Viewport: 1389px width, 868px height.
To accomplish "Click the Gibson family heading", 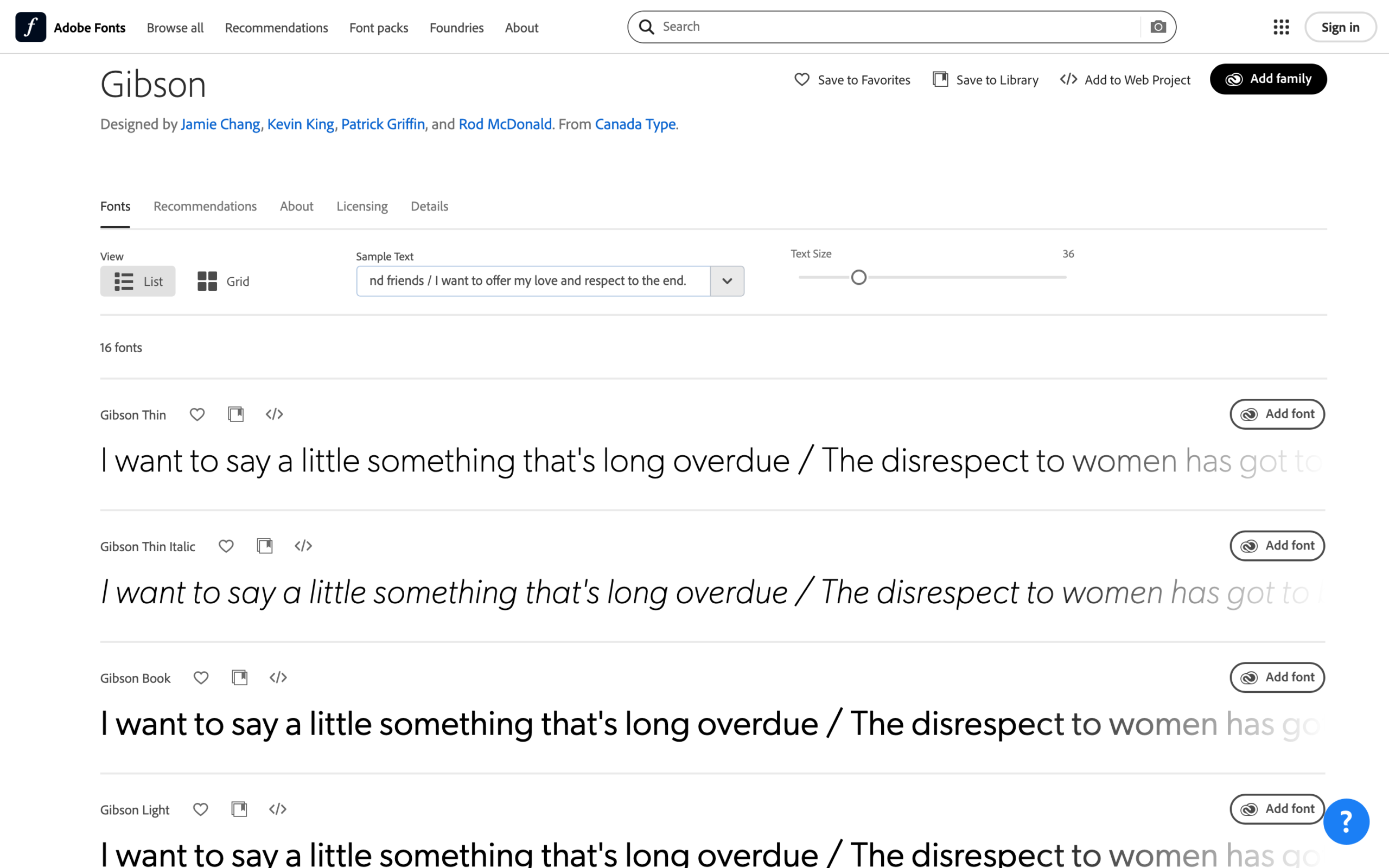I will pos(153,85).
